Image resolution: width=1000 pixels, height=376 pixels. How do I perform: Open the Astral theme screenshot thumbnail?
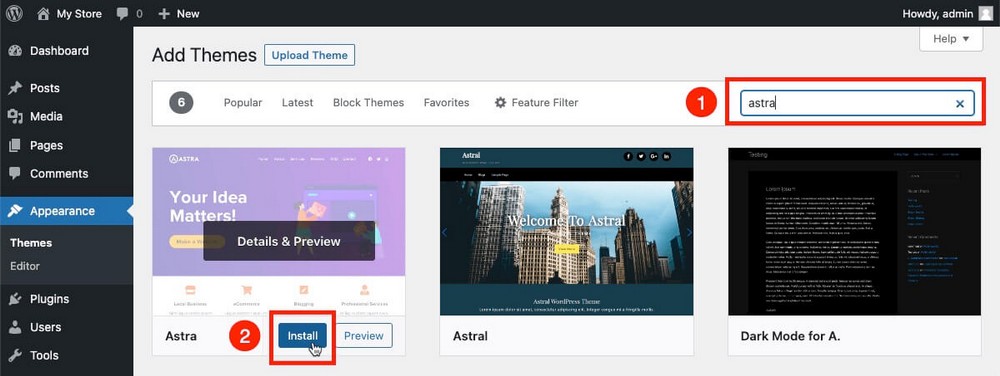[566, 231]
